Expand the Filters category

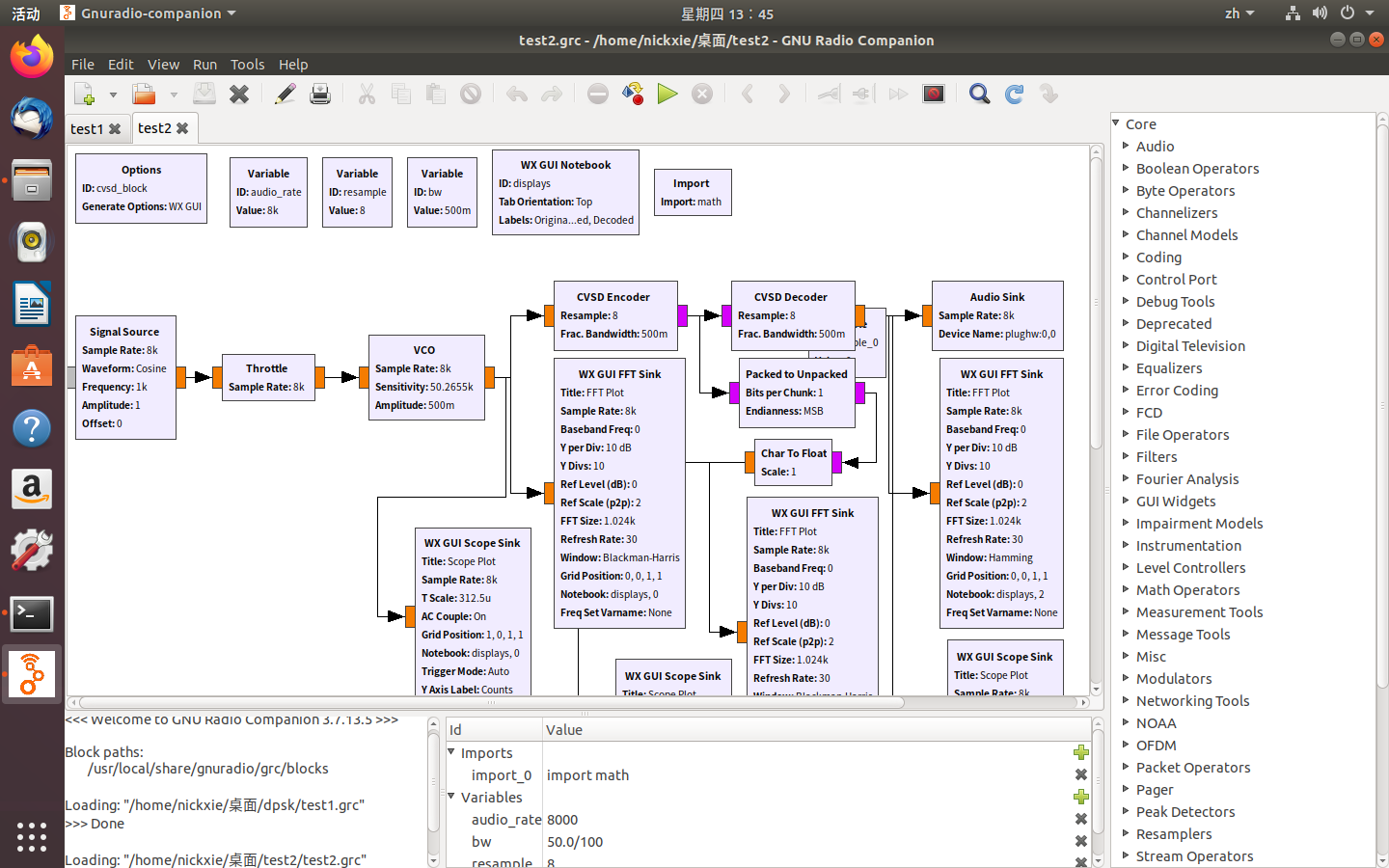tap(1126, 456)
